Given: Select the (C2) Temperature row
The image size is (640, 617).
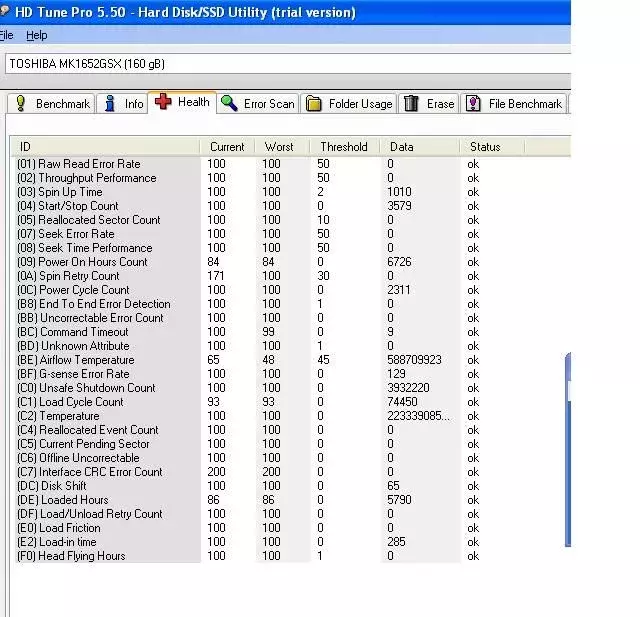Looking at the screenshot, I should 249,416.
